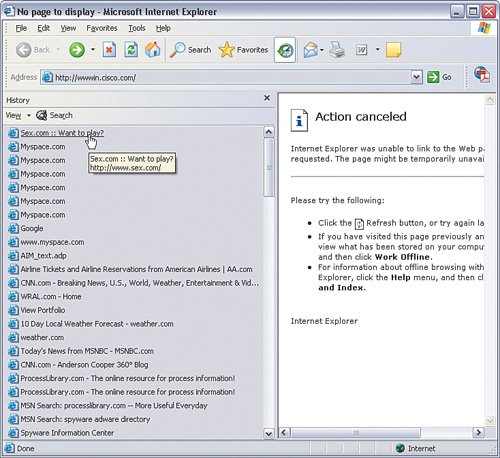
Task: Open the Back button dropdown arrow
Action: point(58,50)
